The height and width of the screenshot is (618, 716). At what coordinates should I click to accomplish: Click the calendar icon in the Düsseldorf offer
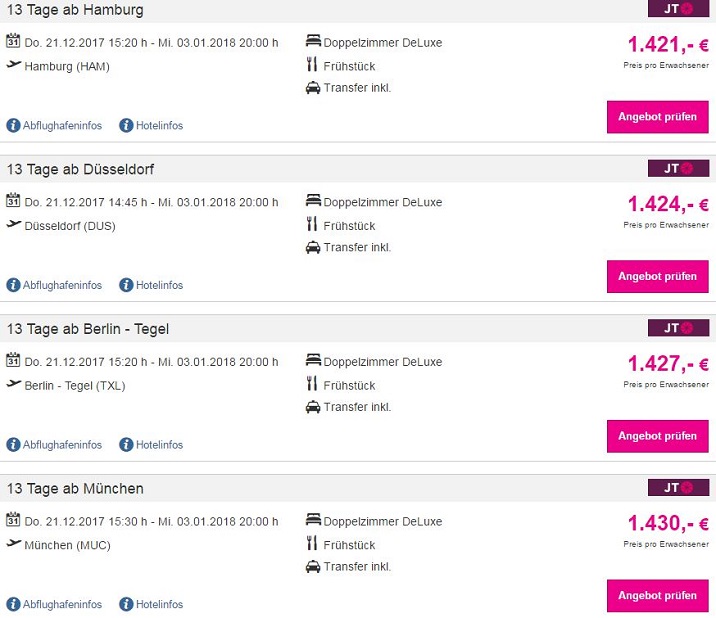tap(14, 201)
